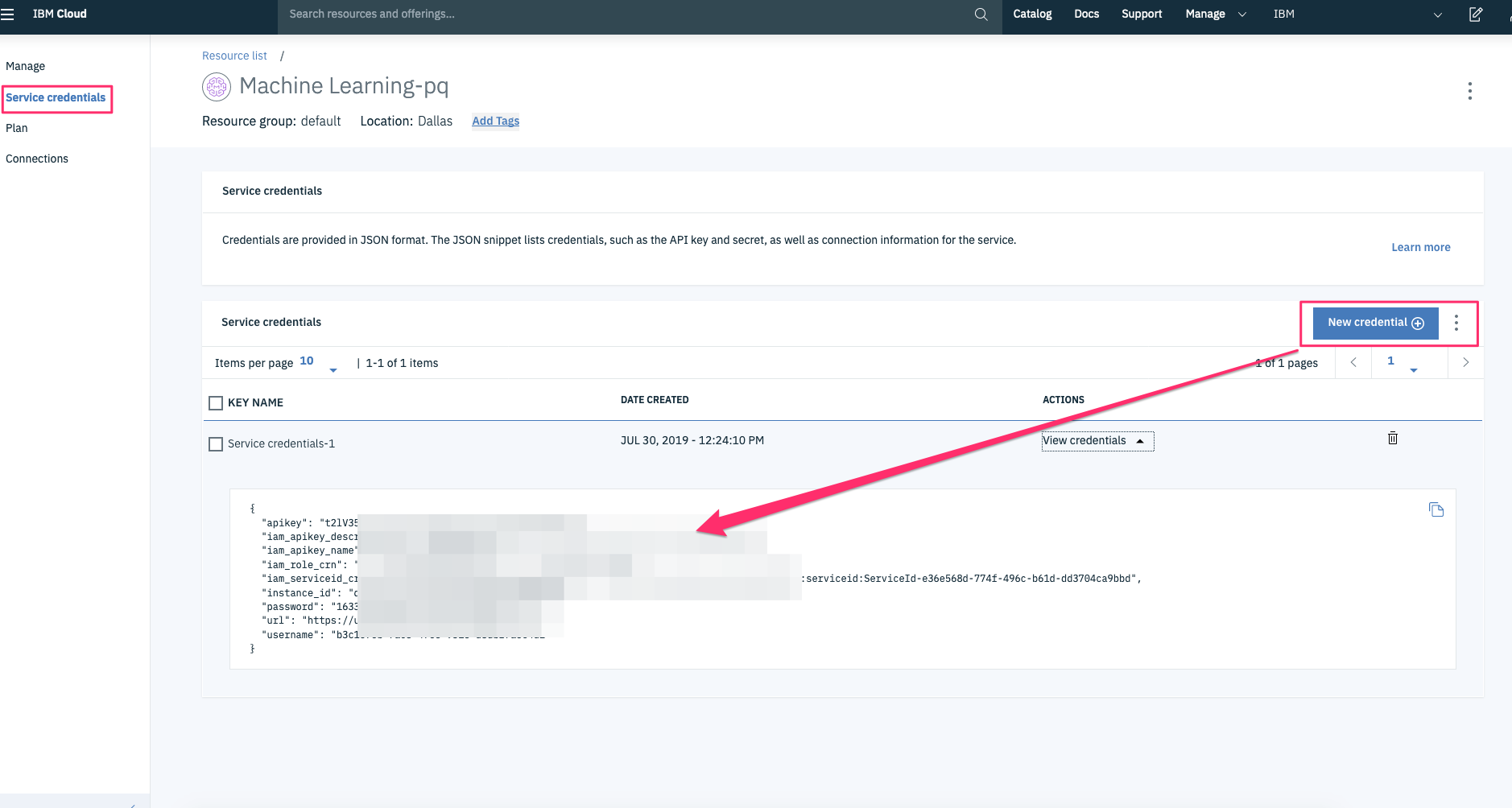The width and height of the screenshot is (1512, 808).
Task: Collapse View credentials expander
Action: (1098, 441)
